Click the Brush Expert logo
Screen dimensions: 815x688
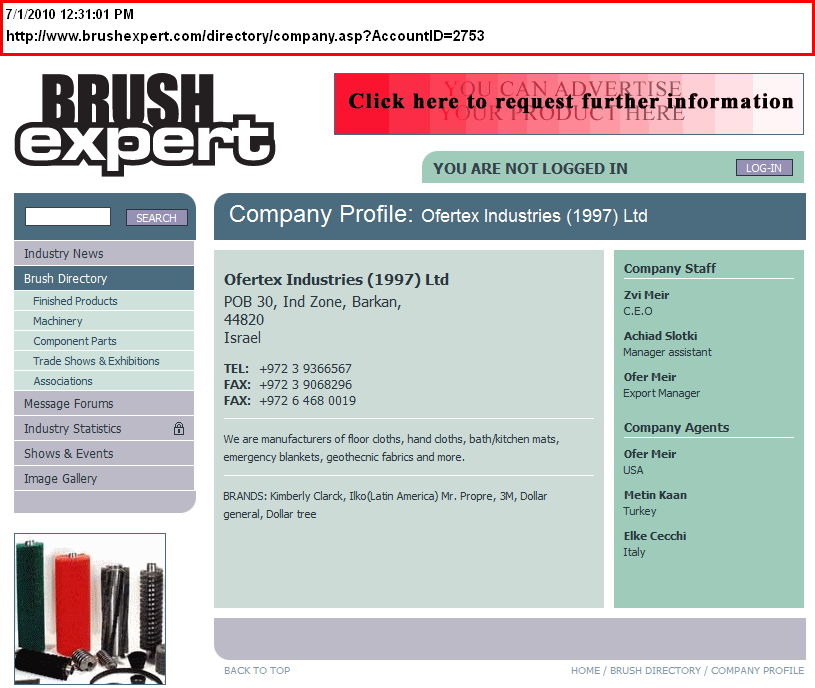point(144,124)
